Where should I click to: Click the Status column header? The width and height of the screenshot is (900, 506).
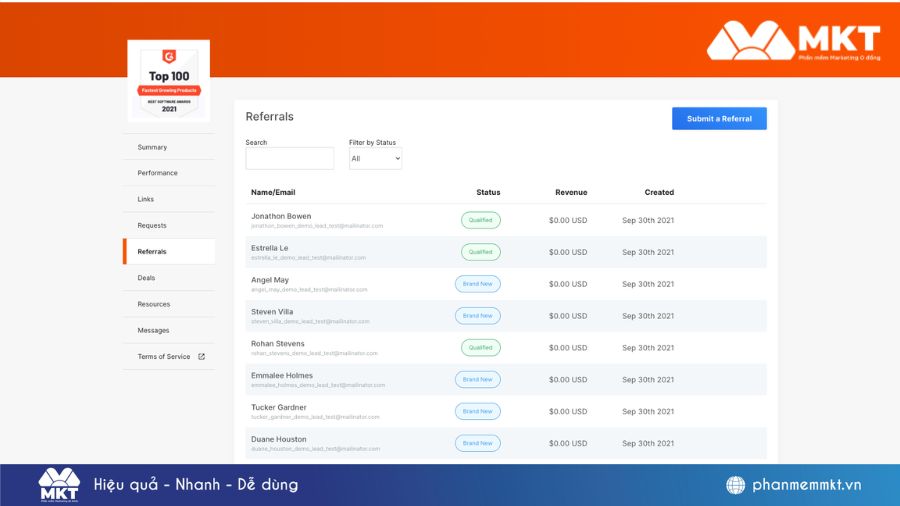488,192
